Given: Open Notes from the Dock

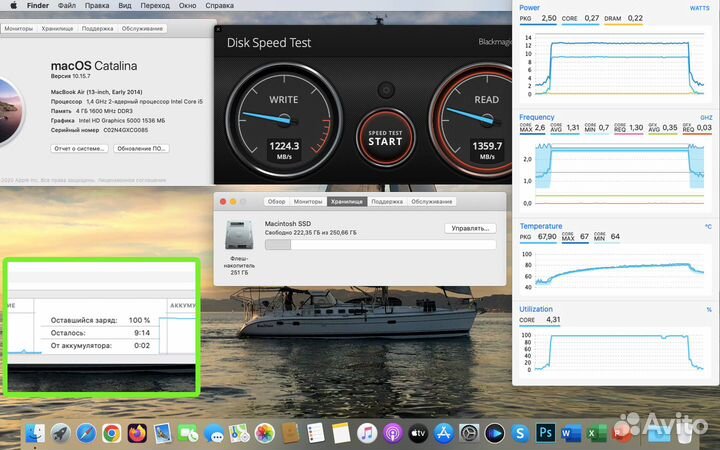Looking at the screenshot, I should pos(341,433).
